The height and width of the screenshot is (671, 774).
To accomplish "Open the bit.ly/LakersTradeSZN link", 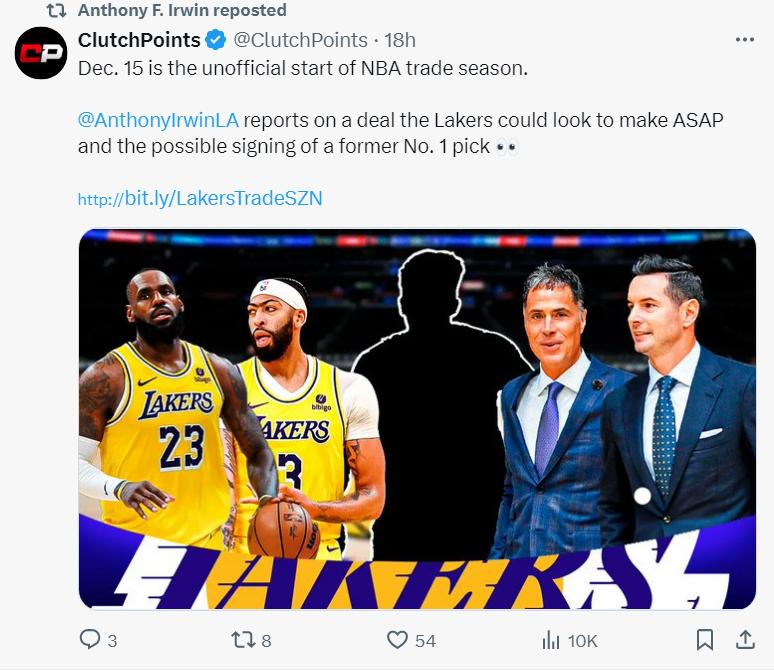I will (200, 198).
